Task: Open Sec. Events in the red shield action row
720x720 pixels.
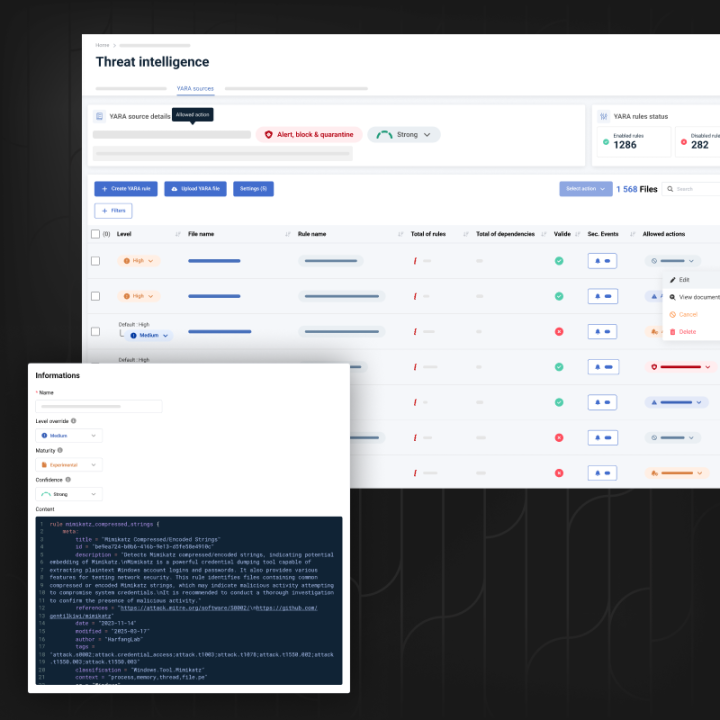Action: coord(603,367)
